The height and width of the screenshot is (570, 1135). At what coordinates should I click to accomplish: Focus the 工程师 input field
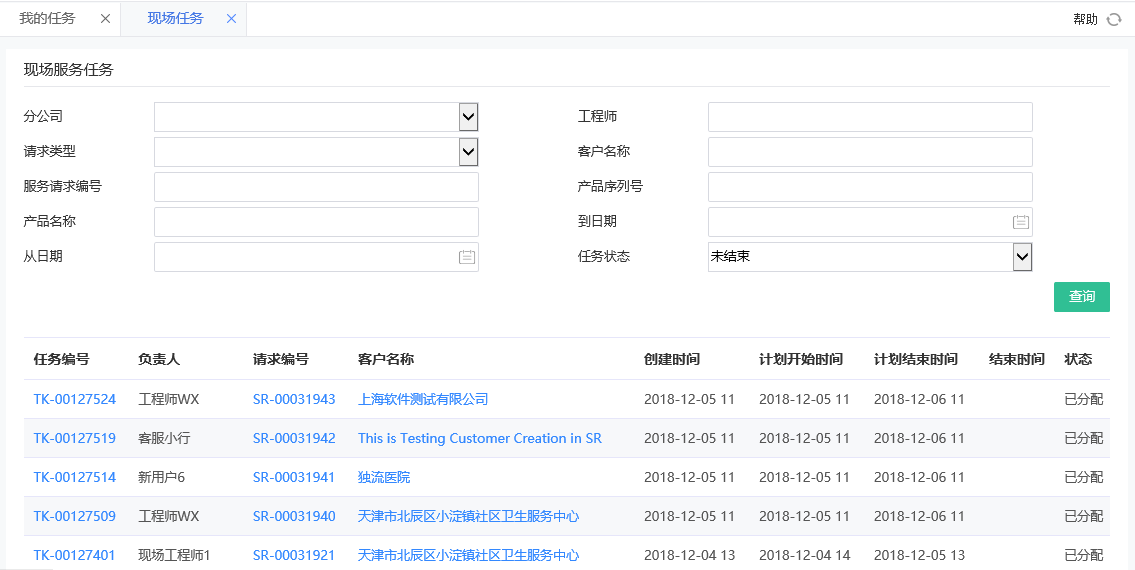869,117
